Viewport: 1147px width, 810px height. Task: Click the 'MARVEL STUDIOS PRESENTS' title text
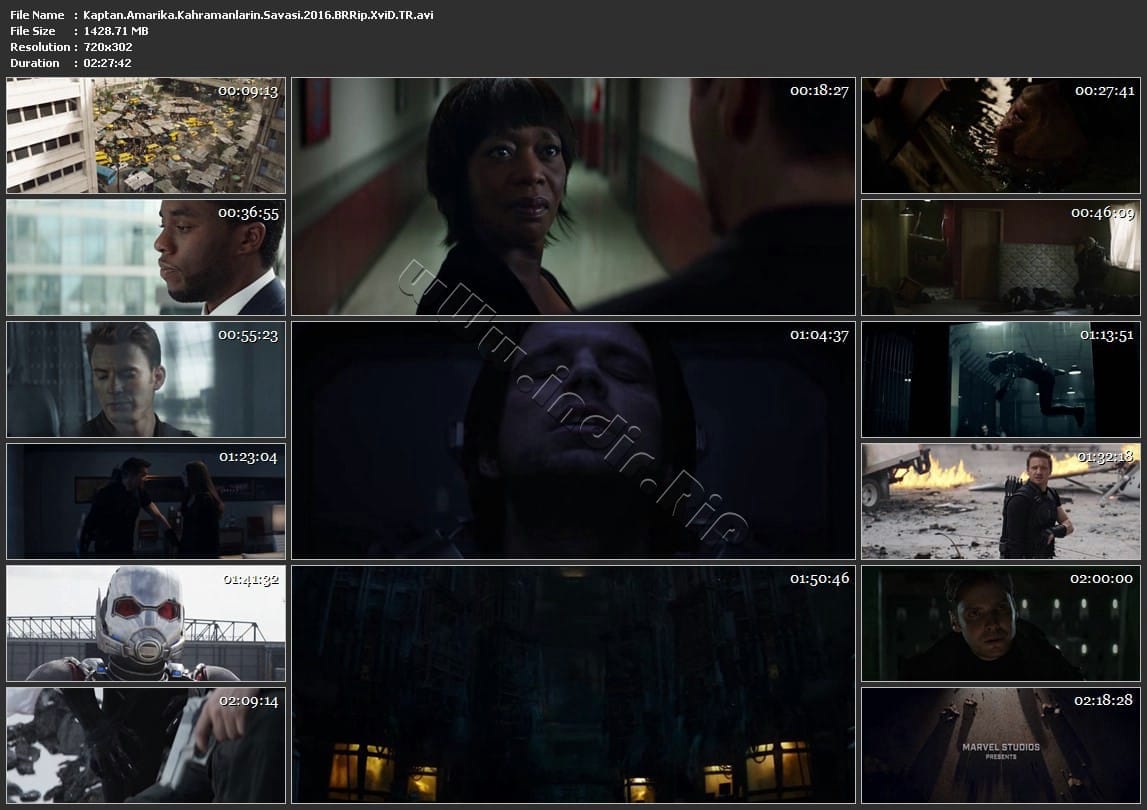(1001, 751)
